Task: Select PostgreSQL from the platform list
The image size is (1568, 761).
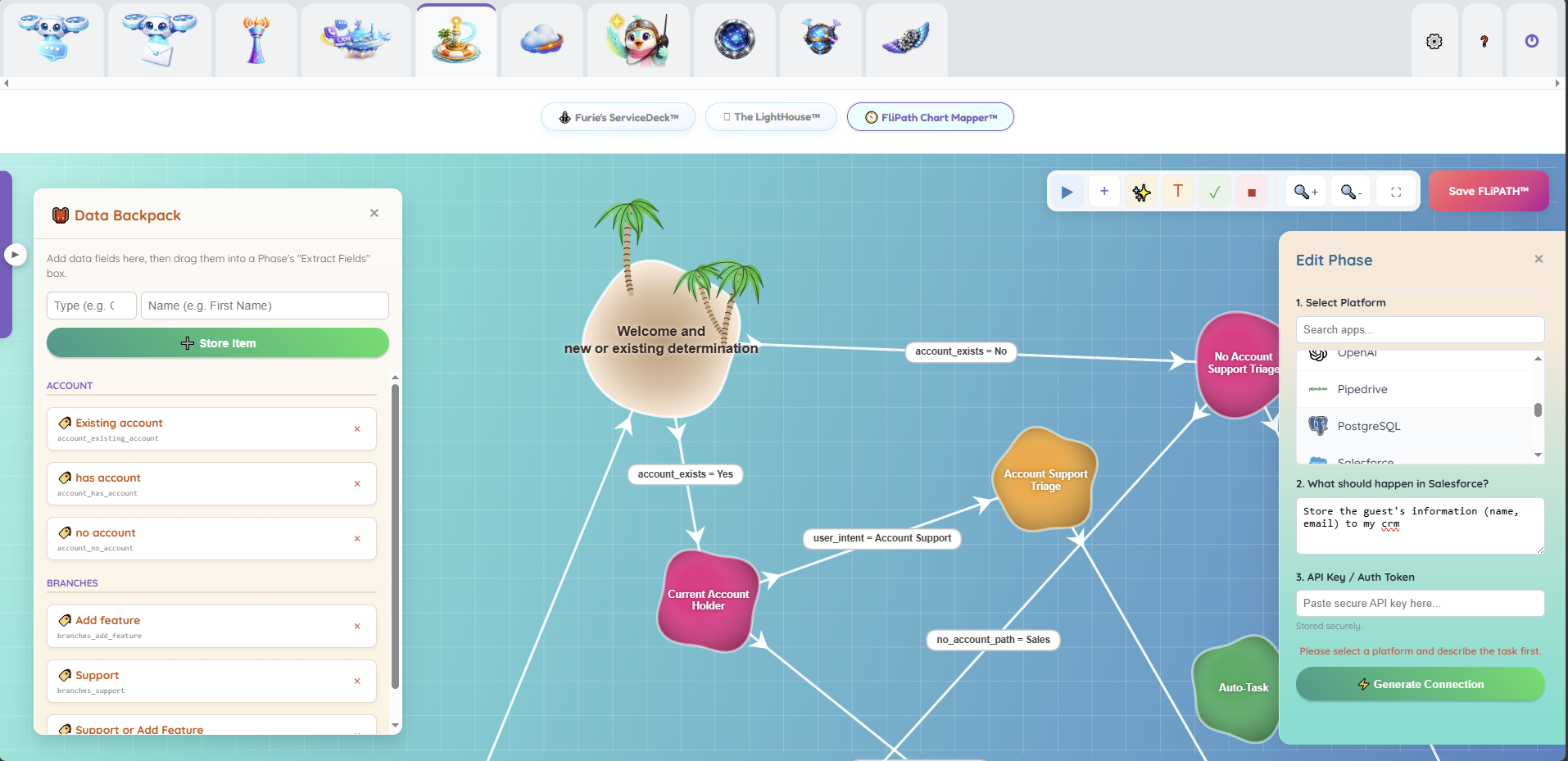Action: (1368, 425)
